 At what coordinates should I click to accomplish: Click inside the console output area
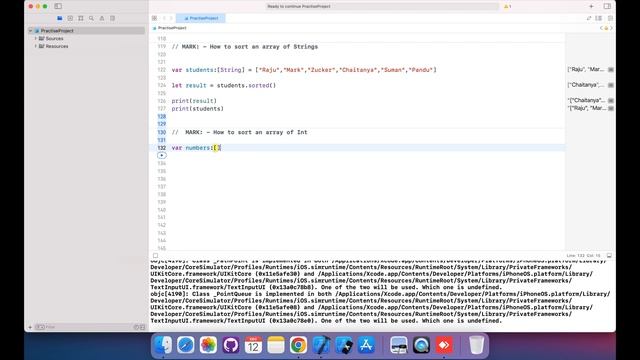[382, 291]
